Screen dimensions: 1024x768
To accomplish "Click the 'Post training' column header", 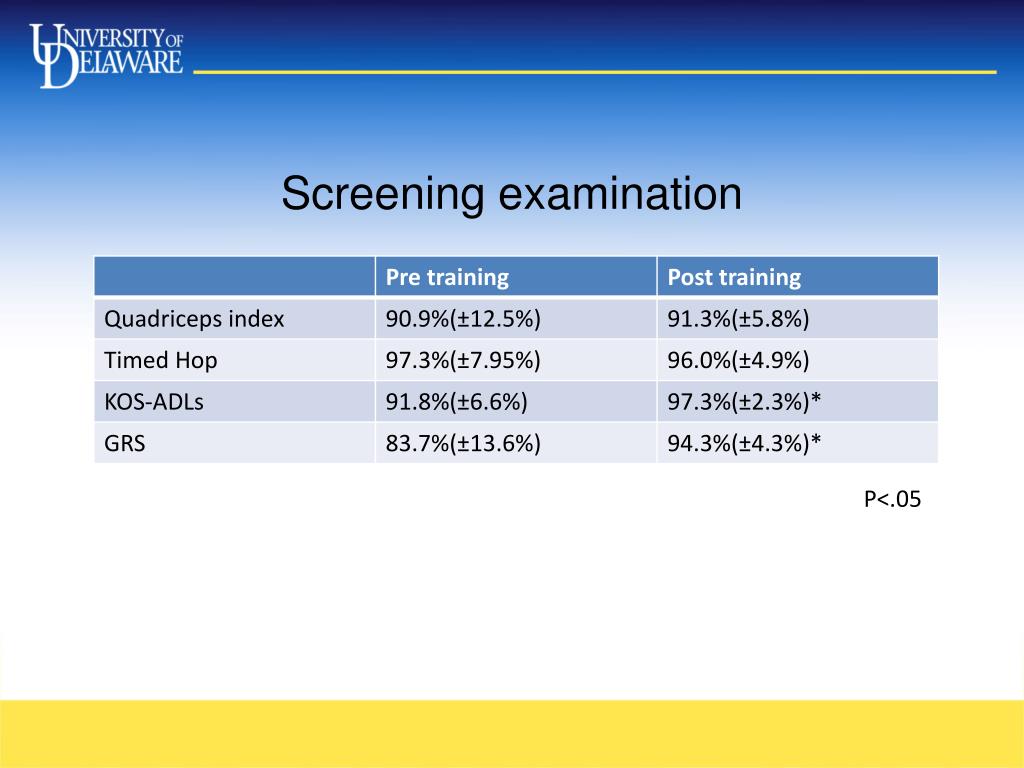I will pos(797,277).
